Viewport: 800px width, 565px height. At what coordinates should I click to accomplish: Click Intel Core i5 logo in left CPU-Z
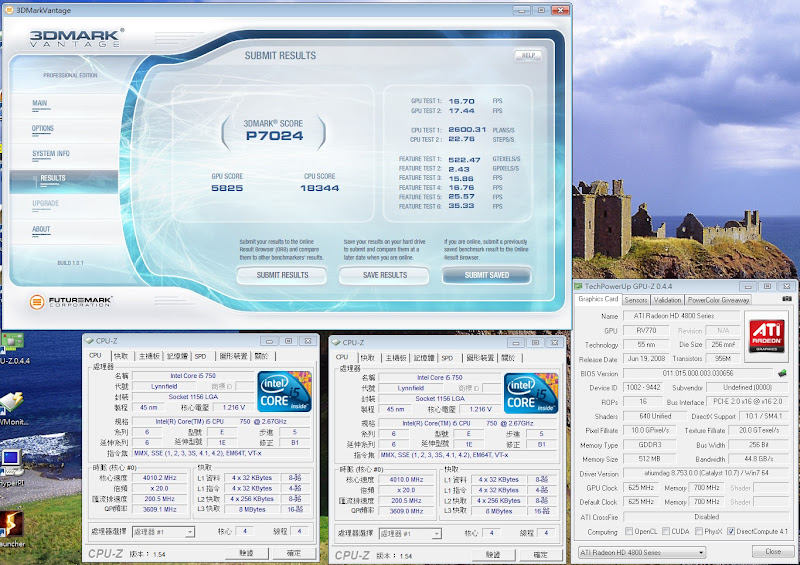coord(283,391)
